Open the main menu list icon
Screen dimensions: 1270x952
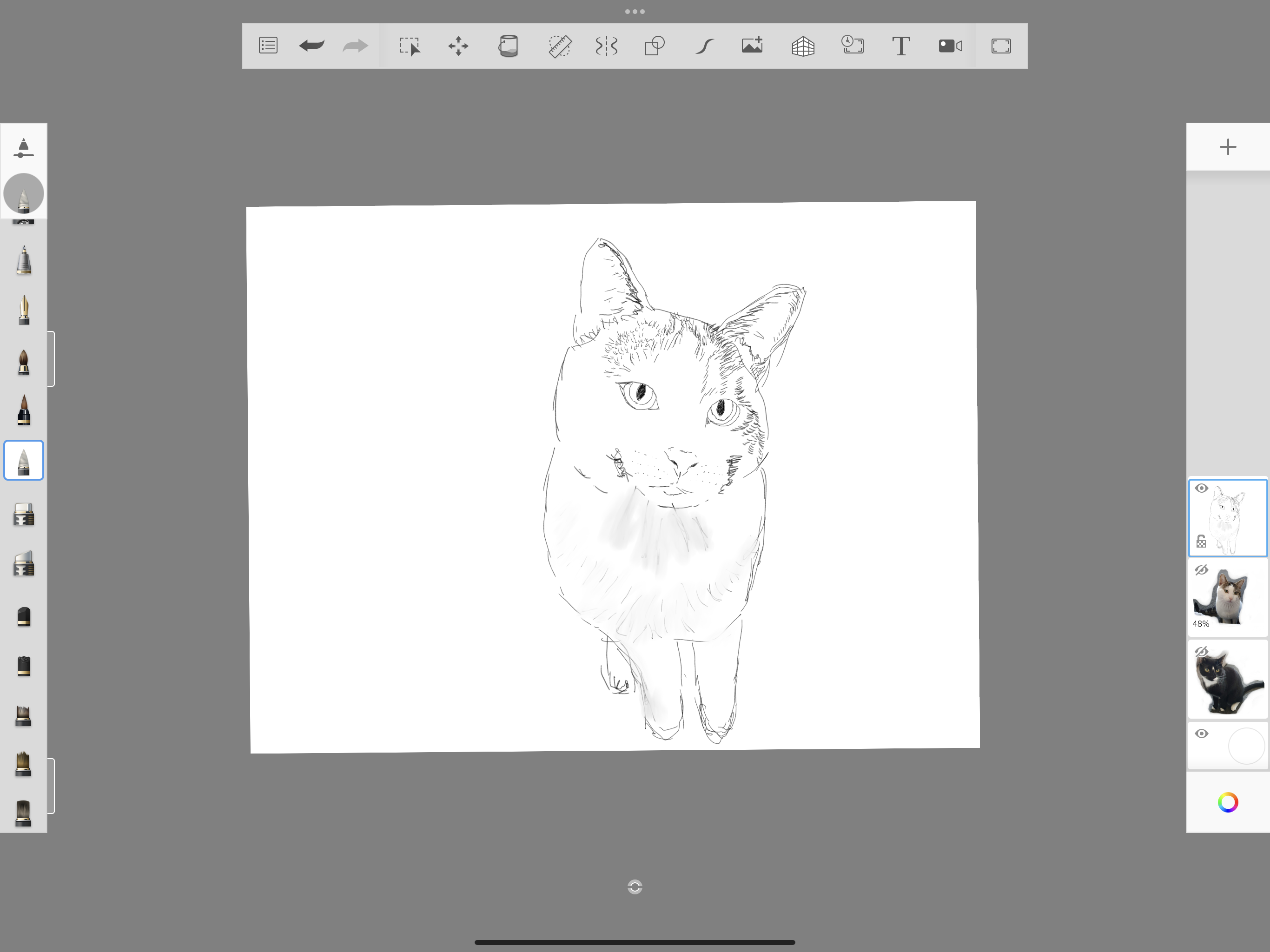point(268,46)
